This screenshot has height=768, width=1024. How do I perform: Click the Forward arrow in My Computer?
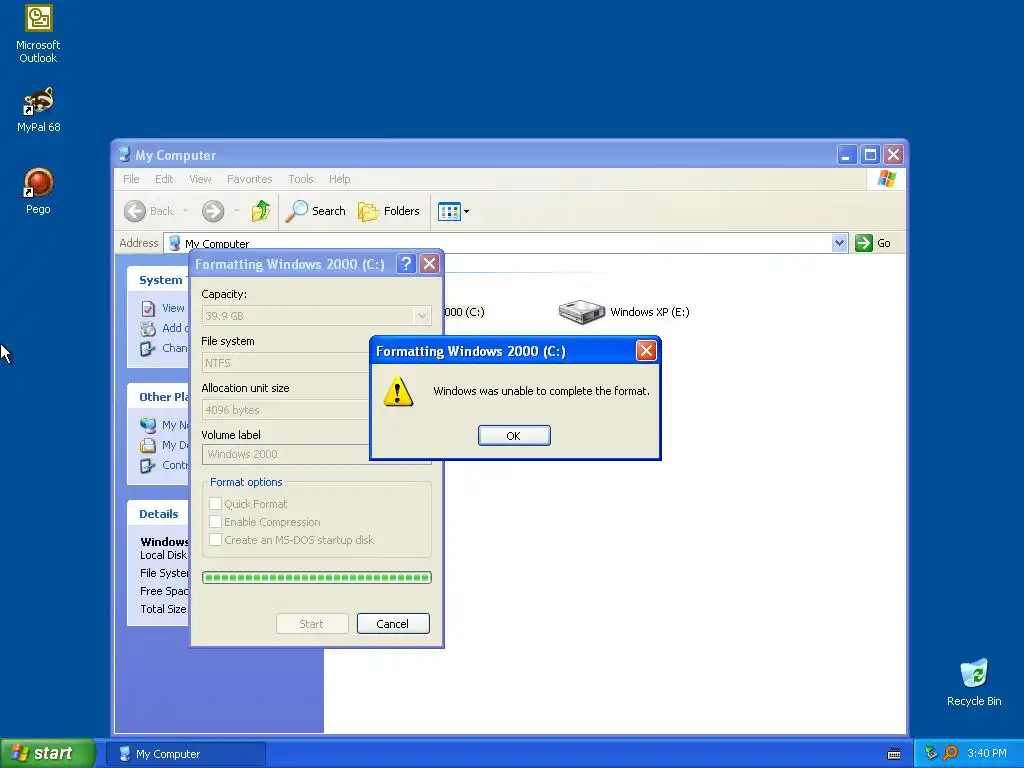(x=213, y=211)
